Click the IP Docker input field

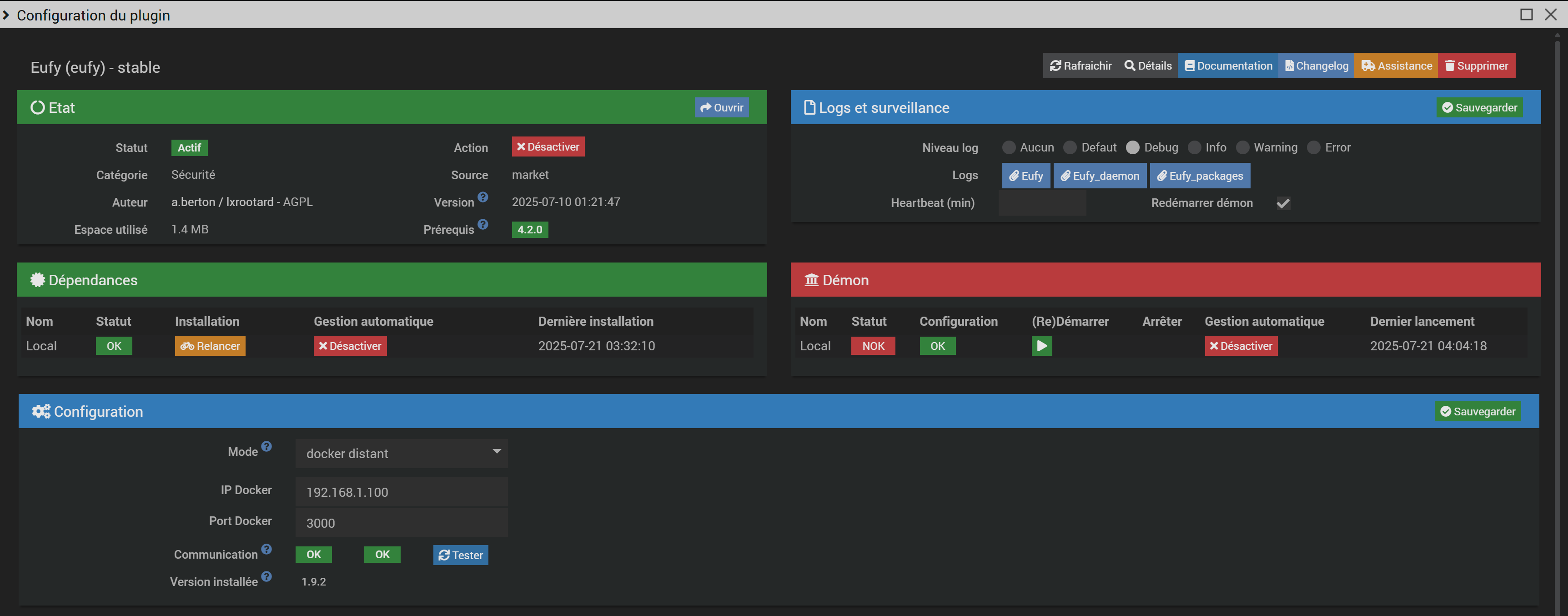pyautogui.click(x=401, y=492)
